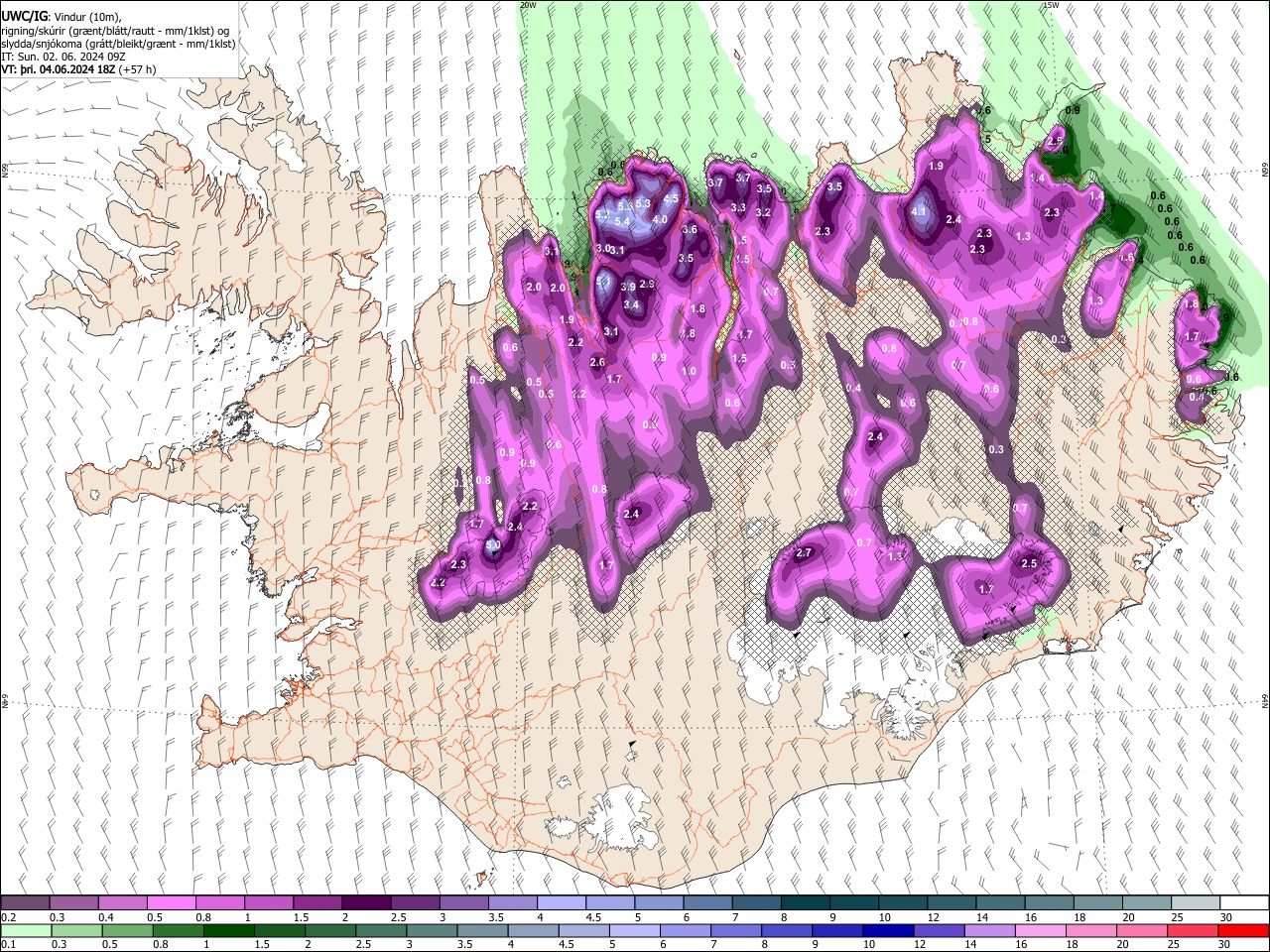
Task: Pick the lavender snow swatch between 4 and 4.5
Action: (x=561, y=903)
